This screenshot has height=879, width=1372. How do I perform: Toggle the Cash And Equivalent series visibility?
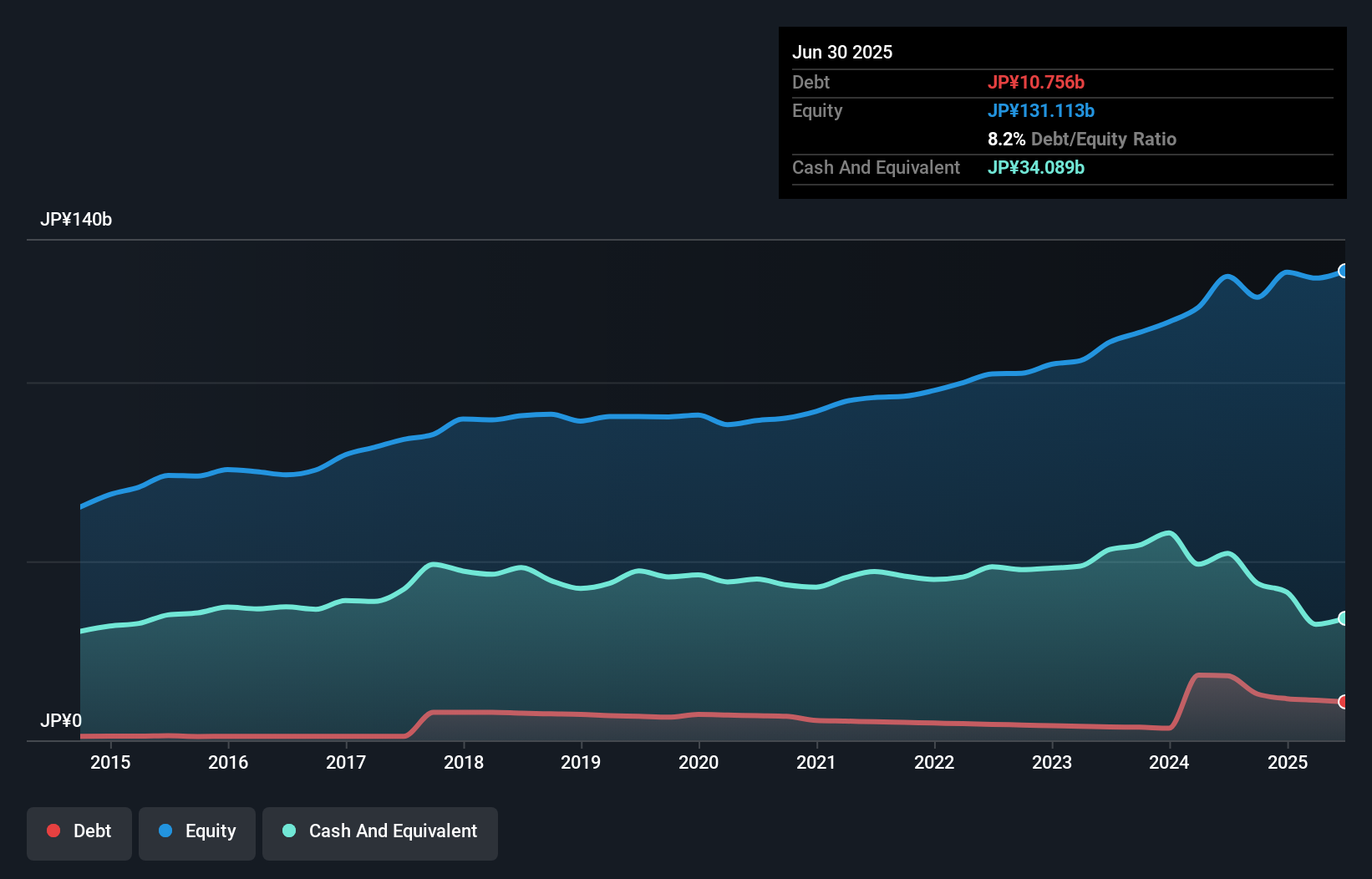click(x=379, y=831)
